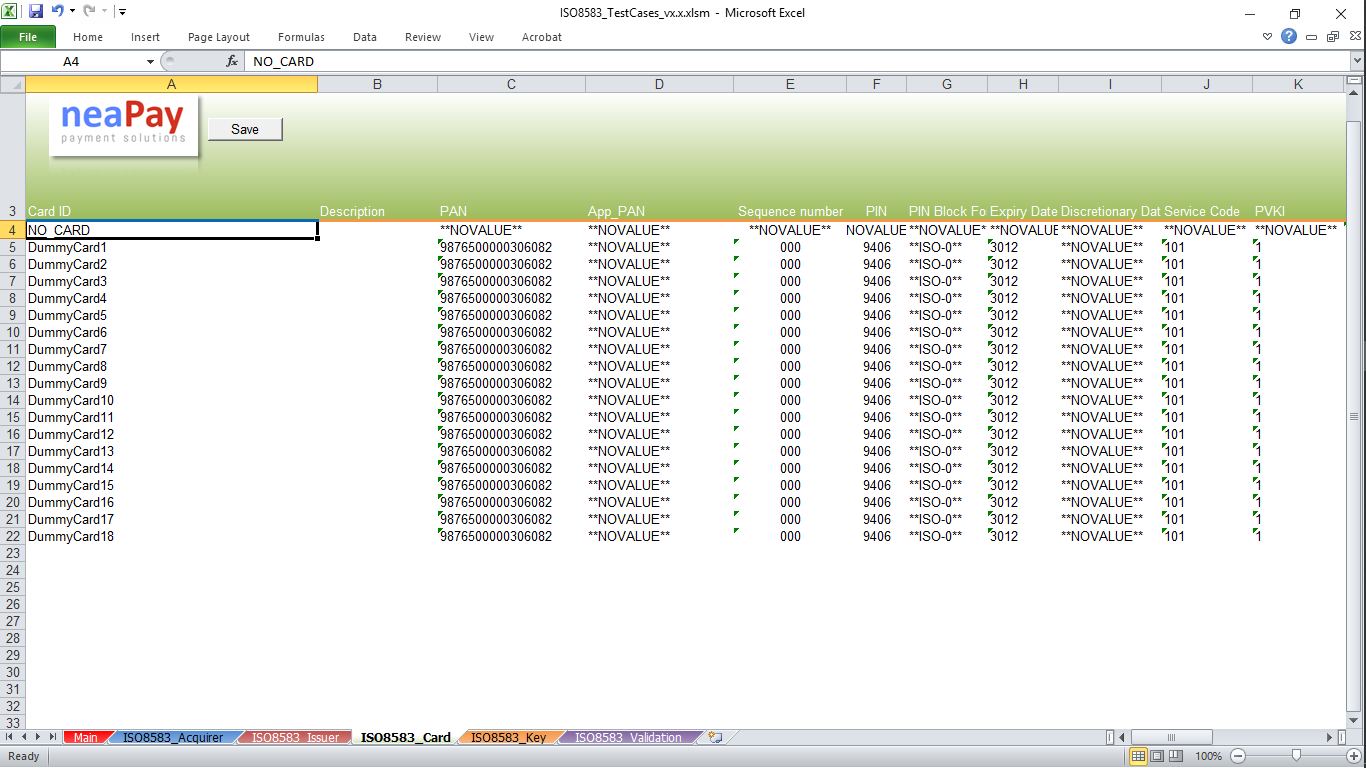Click the Excel application icon in title bar
1366x768 pixels.
pyautogui.click(x=11, y=12)
